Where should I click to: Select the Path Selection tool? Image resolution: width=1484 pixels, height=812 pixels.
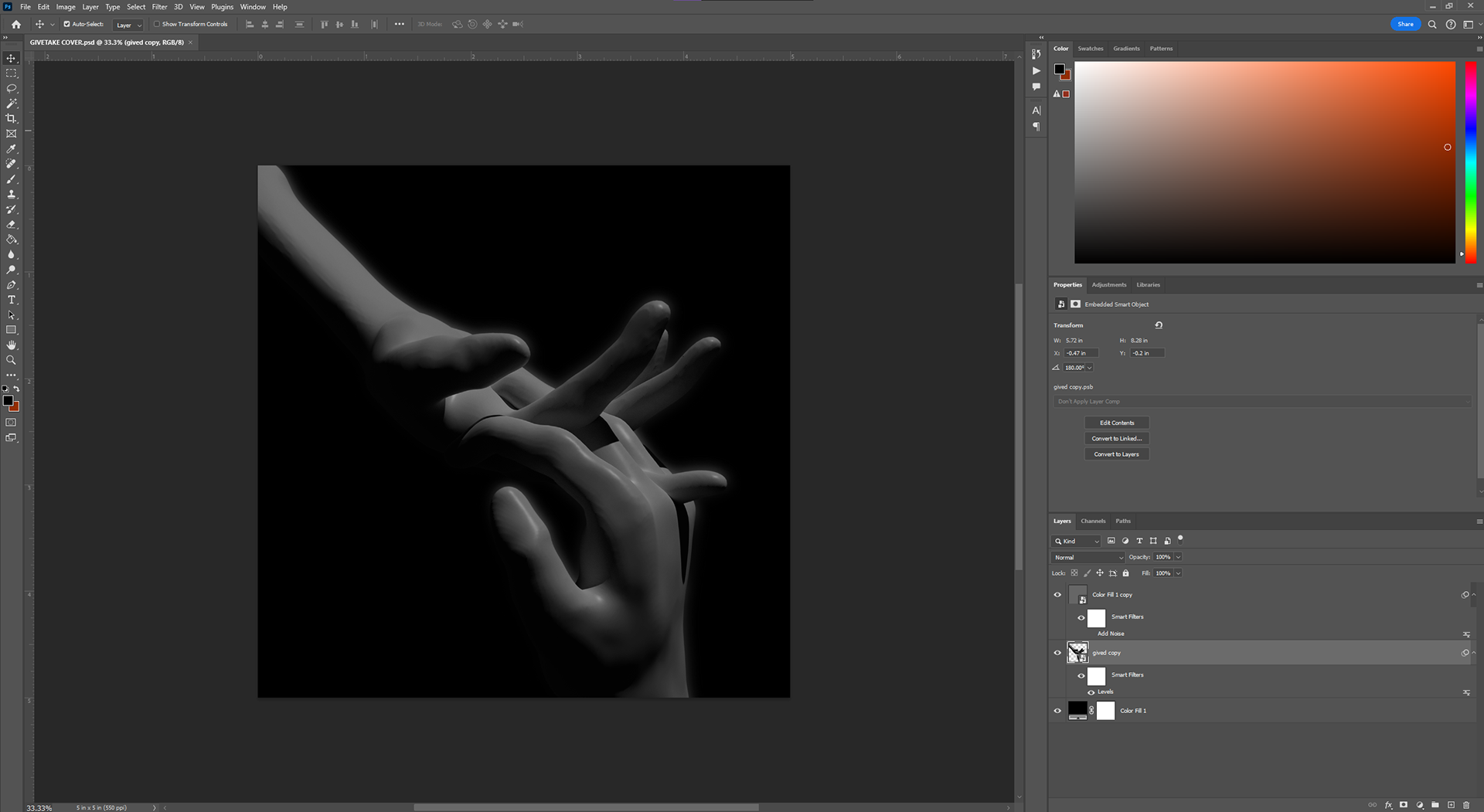12,315
